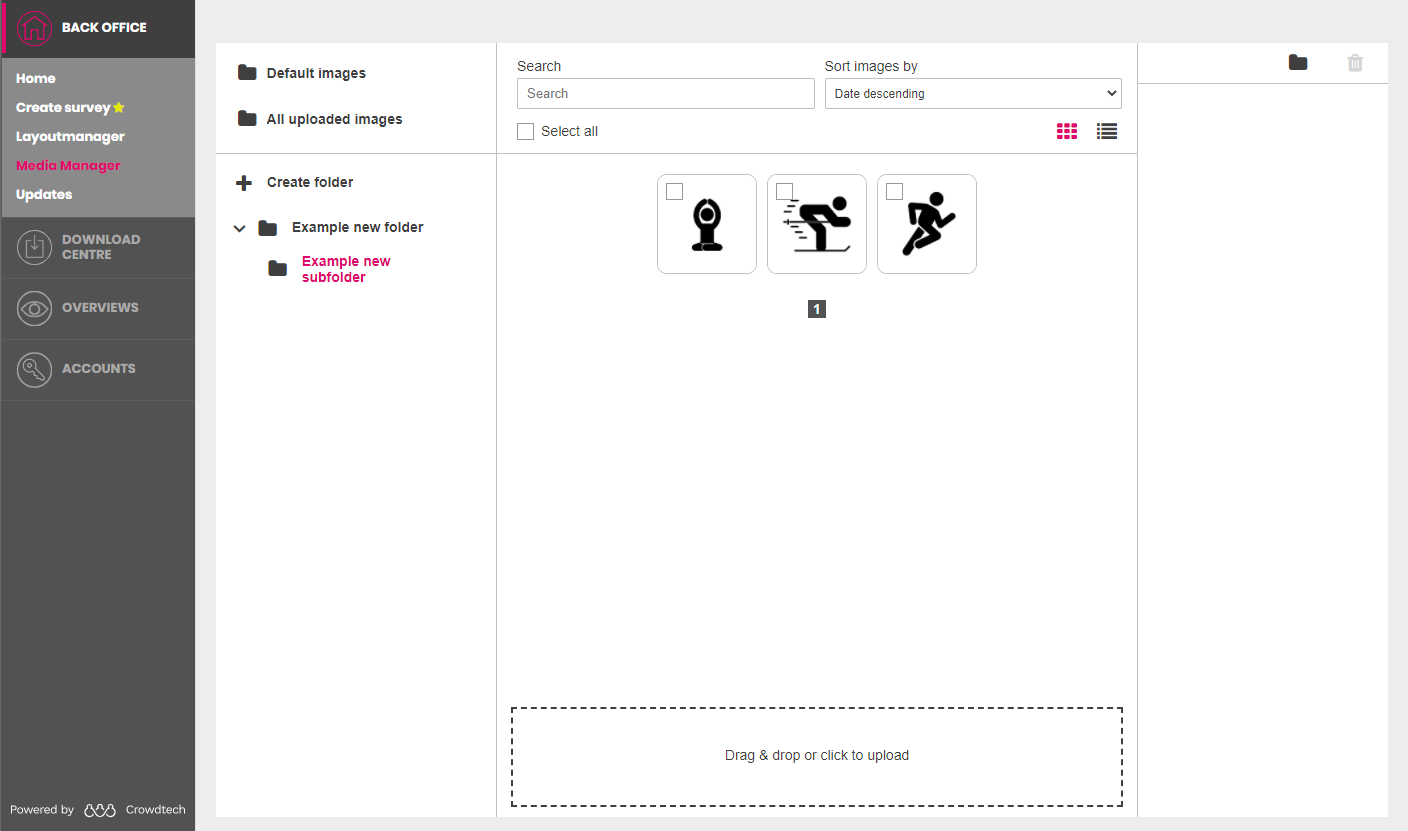Click the All uploaded images folder icon
The image size is (1408, 831).
point(247,119)
